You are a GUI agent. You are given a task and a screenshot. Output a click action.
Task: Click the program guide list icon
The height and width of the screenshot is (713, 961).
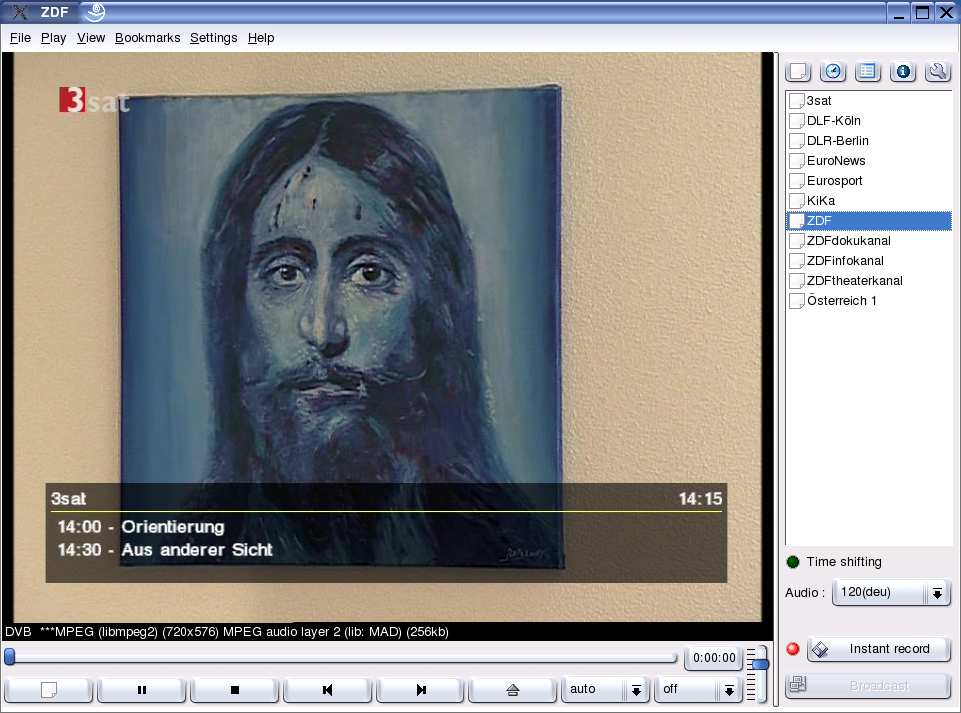pos(867,72)
